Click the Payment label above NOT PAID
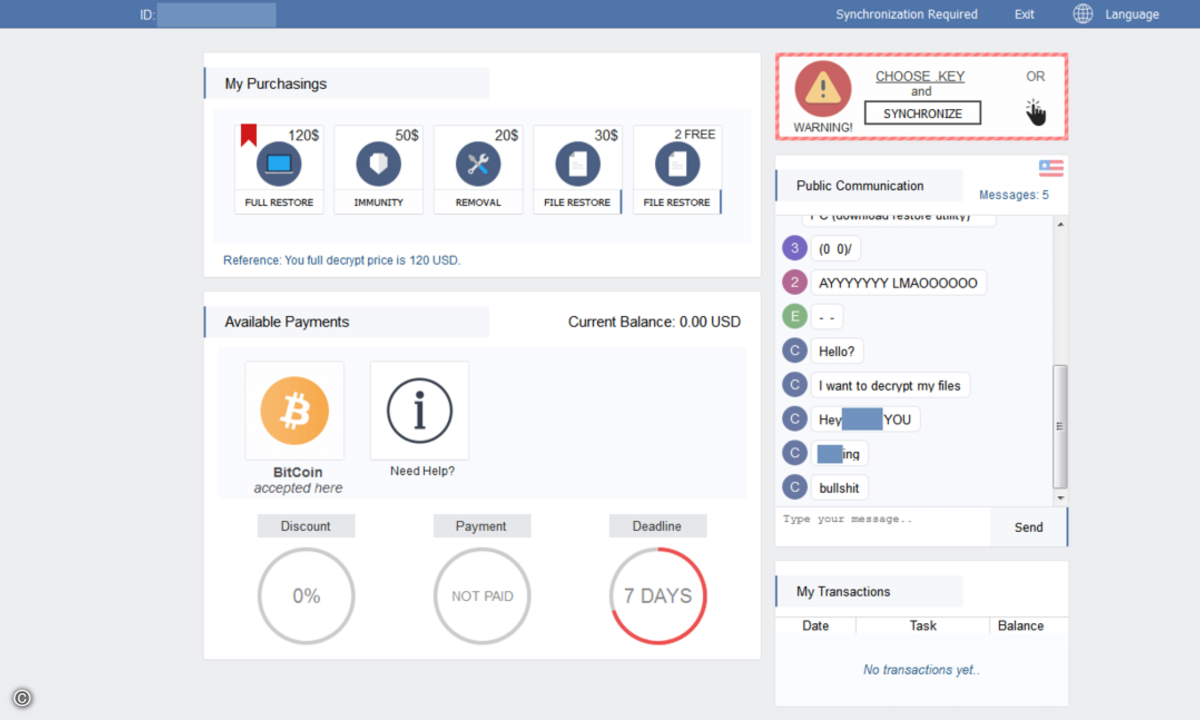The width and height of the screenshot is (1200, 720). click(x=481, y=526)
